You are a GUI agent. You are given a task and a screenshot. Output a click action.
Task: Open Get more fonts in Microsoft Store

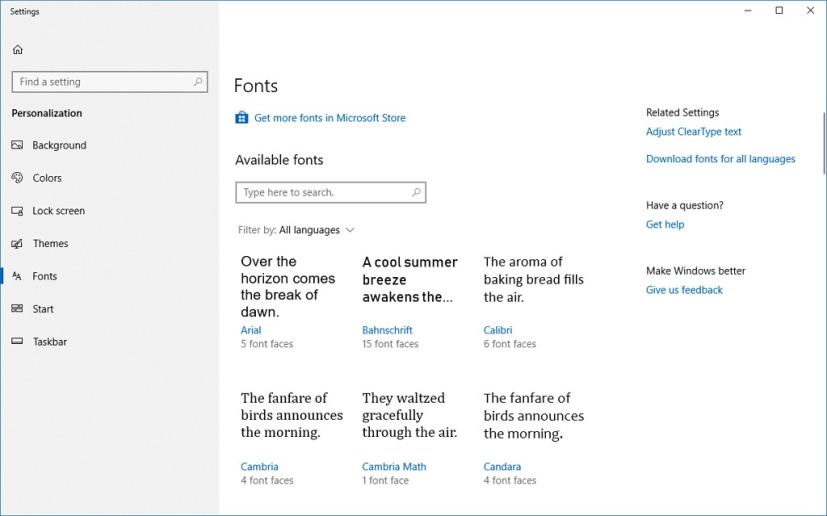330,118
